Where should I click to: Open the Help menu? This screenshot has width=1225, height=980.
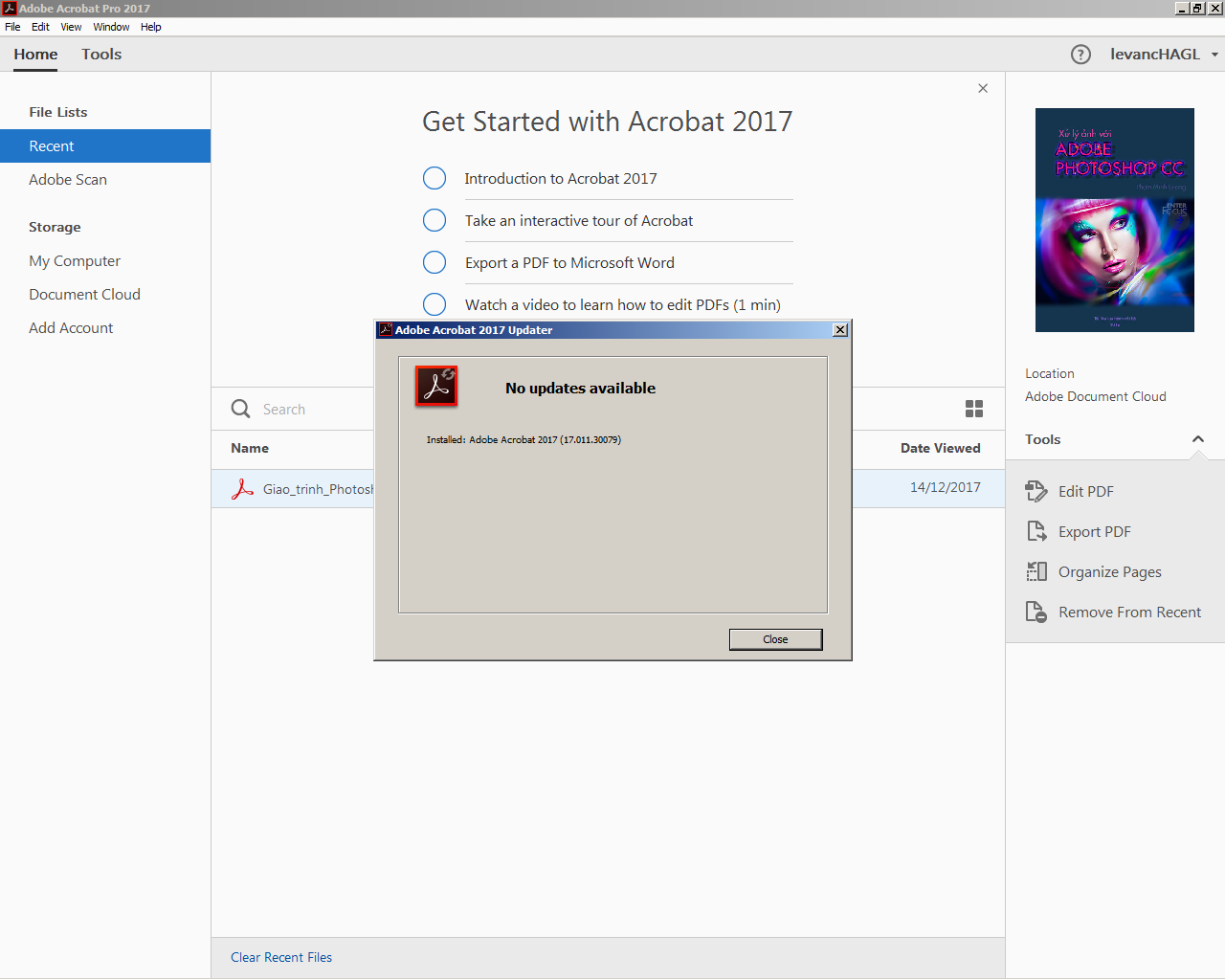pos(151,27)
